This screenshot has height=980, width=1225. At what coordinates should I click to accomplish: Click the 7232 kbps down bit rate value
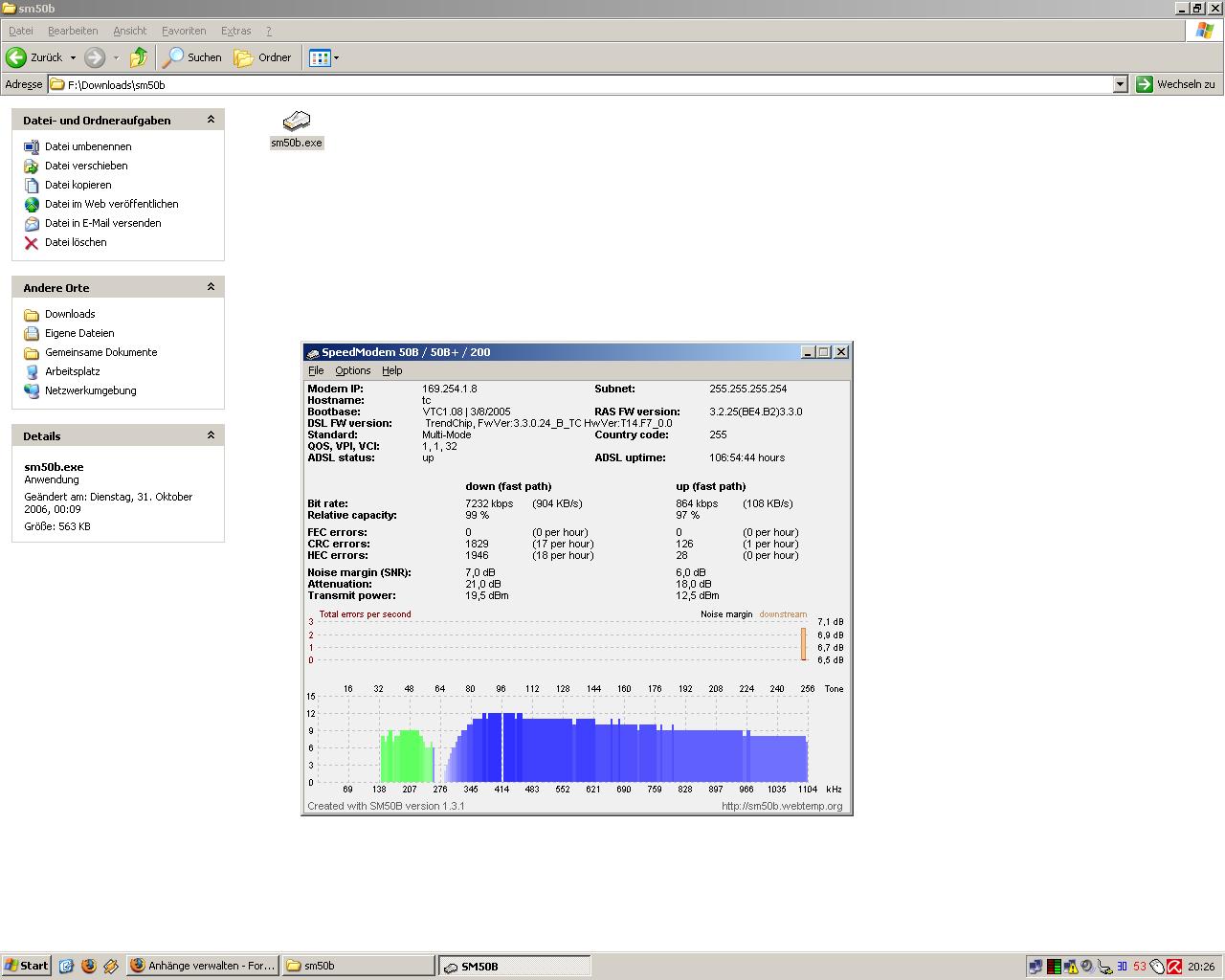click(489, 503)
